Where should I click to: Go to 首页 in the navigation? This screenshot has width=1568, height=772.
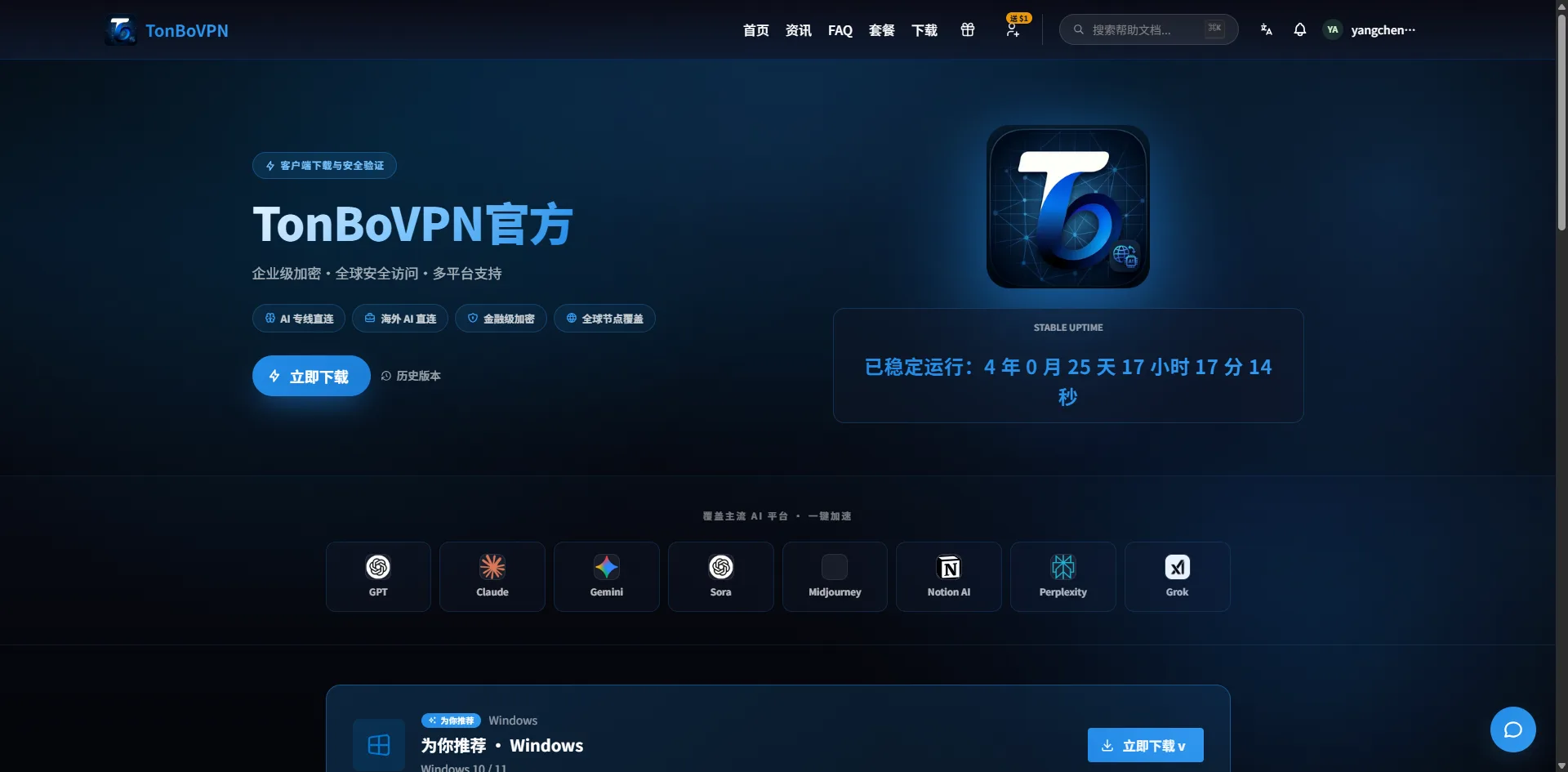[755, 30]
